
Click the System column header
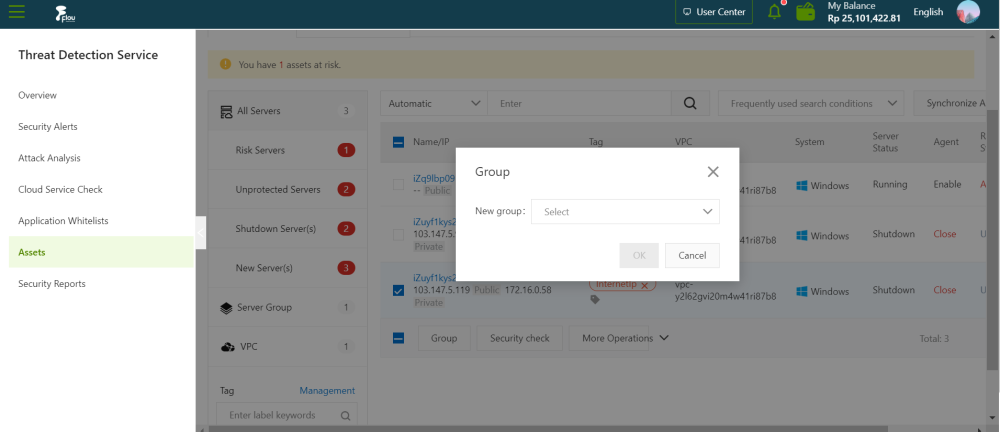tap(809, 142)
